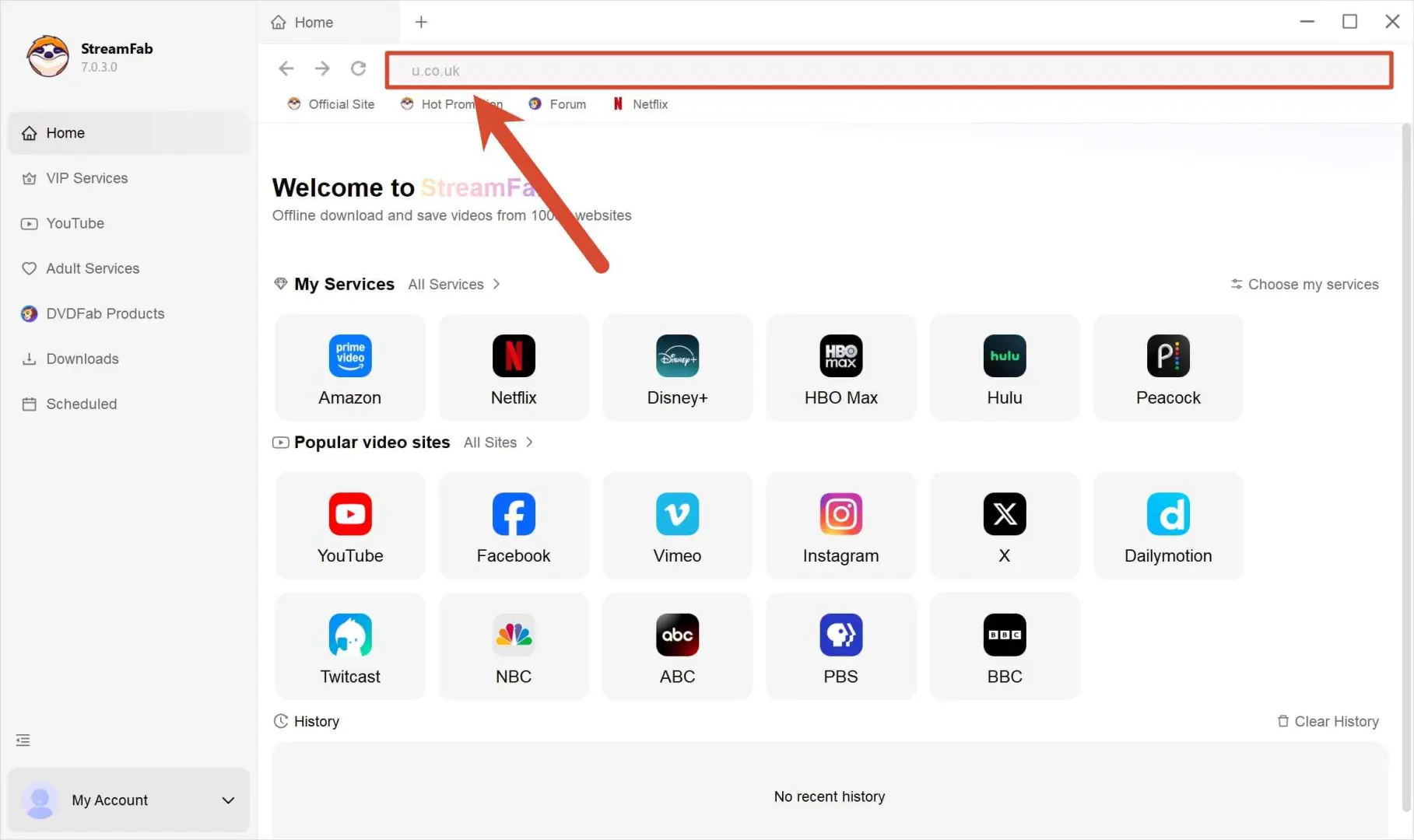Open the Official Site bookmark
The width and height of the screenshot is (1414, 840).
(331, 104)
